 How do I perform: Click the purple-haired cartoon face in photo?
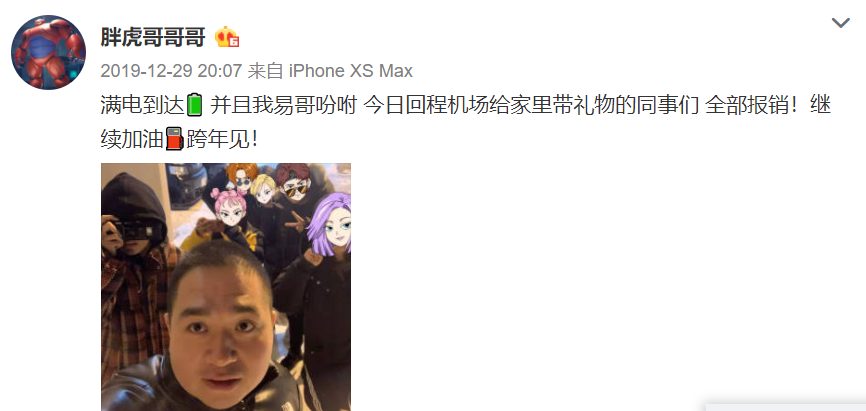[x=330, y=225]
